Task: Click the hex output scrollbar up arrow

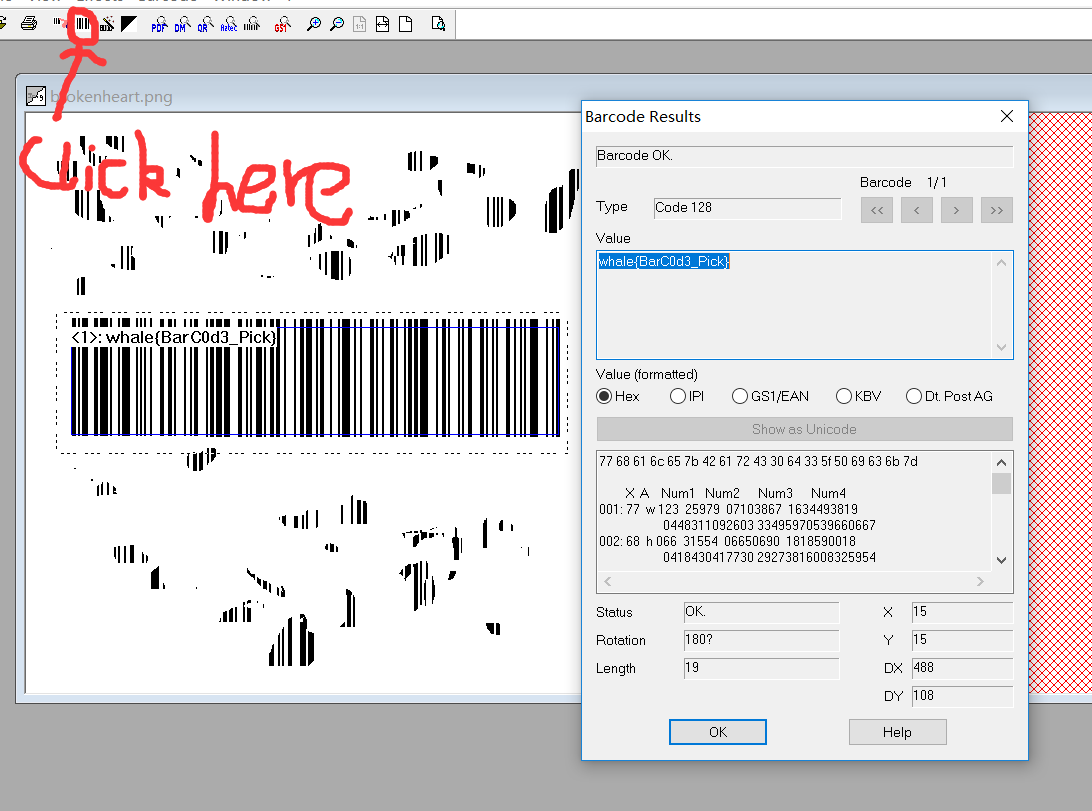Action: [x=1001, y=462]
